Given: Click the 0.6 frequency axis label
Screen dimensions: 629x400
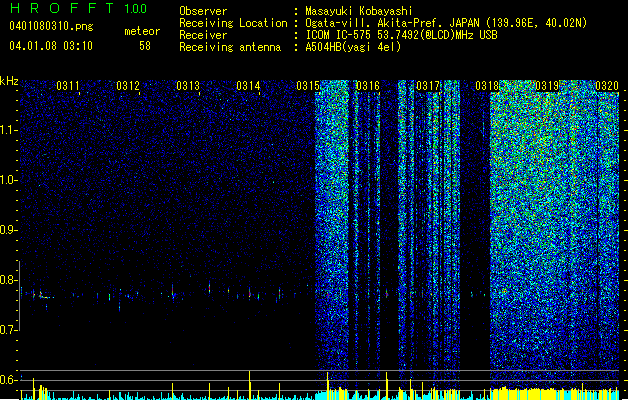Looking at the screenshot, I should click(8, 380).
